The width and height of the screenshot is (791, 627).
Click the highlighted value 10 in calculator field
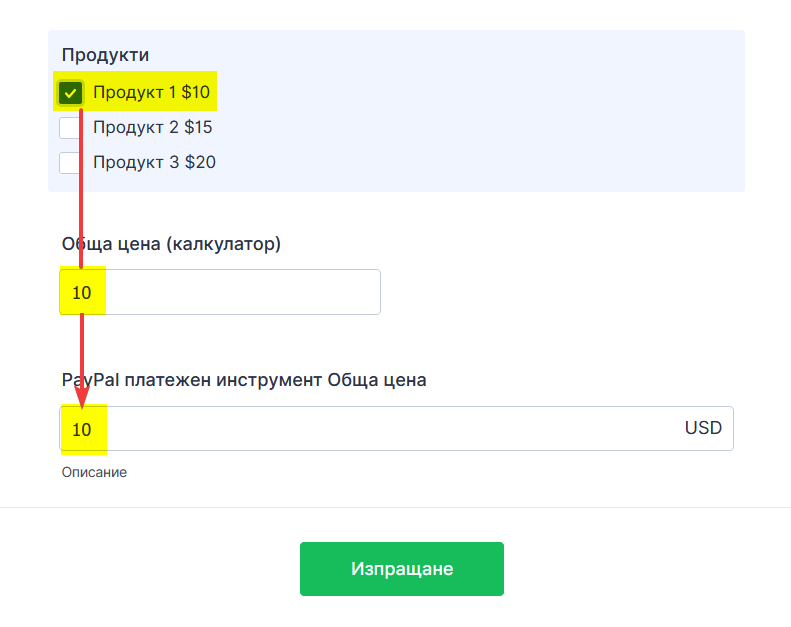[x=82, y=293]
